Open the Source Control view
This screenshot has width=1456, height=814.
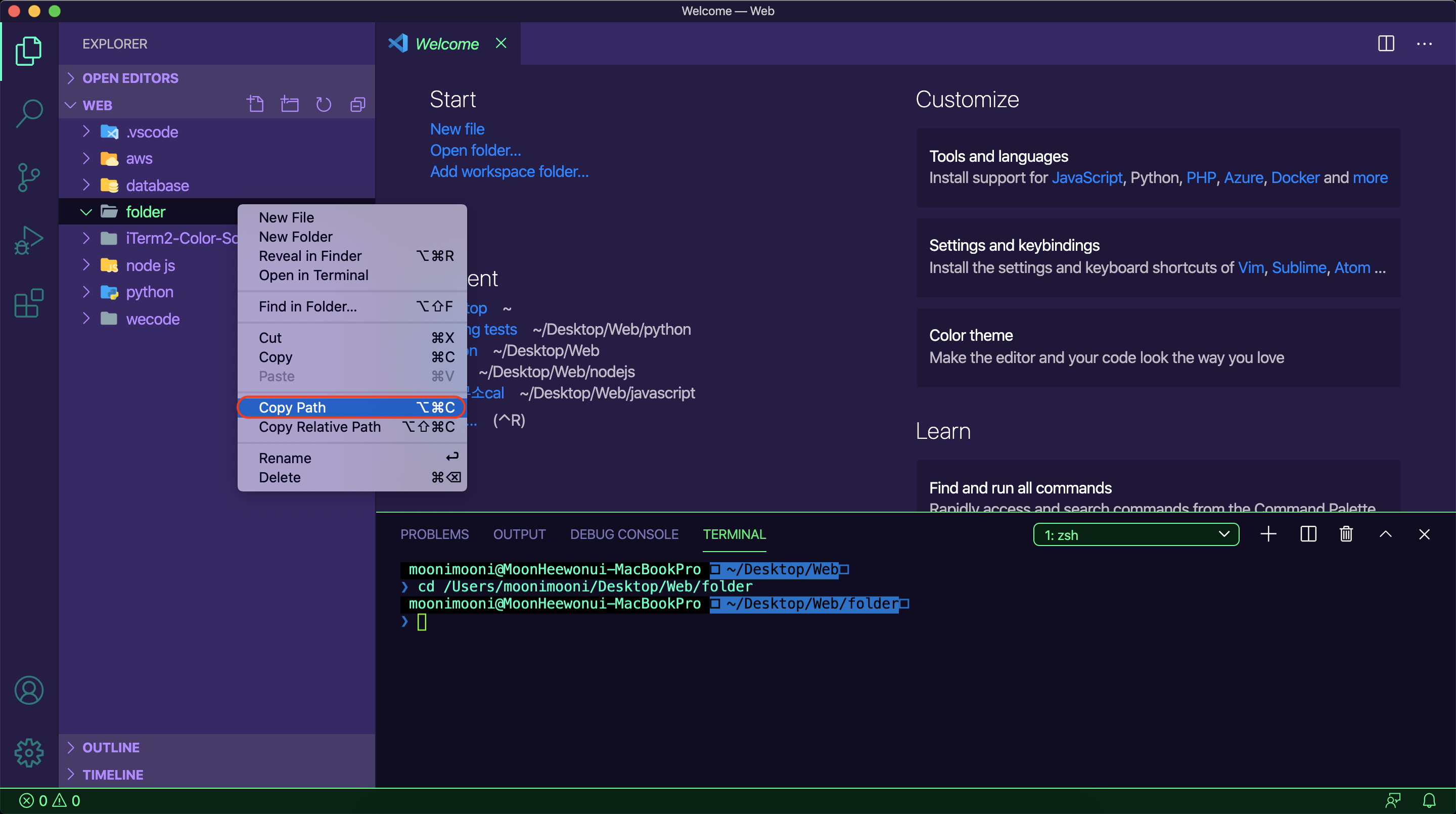[x=29, y=177]
